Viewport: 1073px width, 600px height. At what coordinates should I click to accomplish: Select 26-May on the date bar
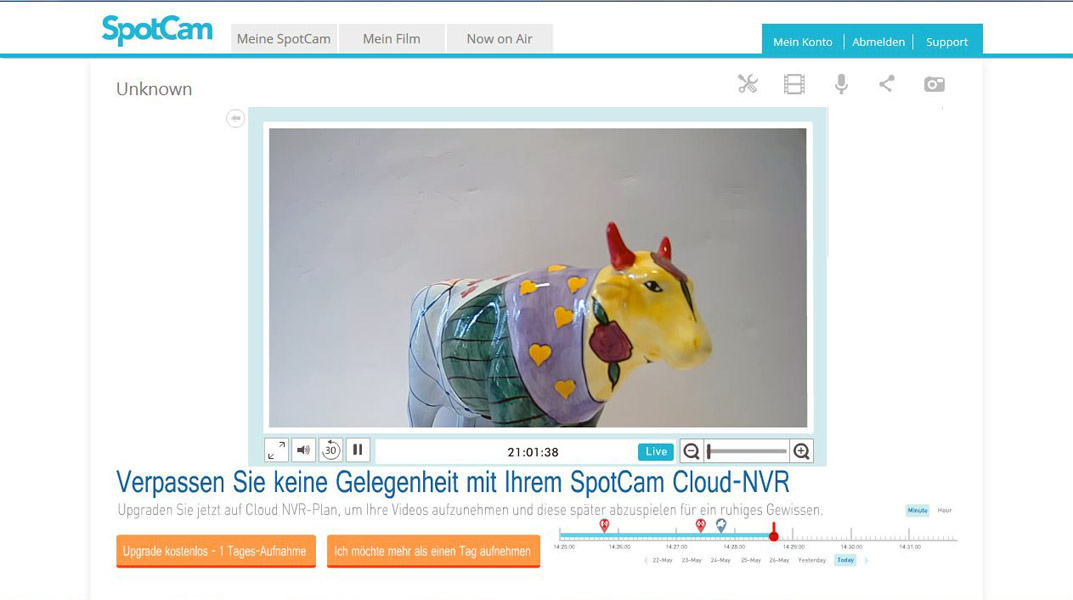click(x=779, y=560)
